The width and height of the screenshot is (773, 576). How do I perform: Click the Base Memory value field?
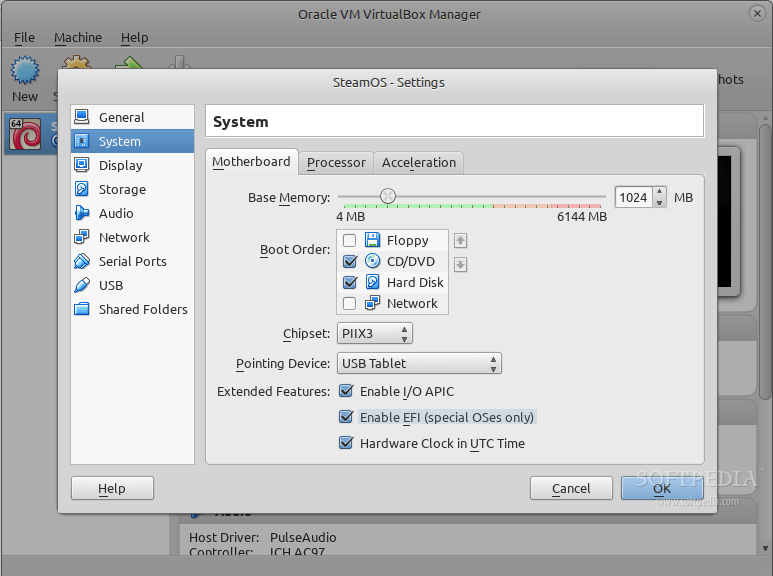(x=633, y=197)
